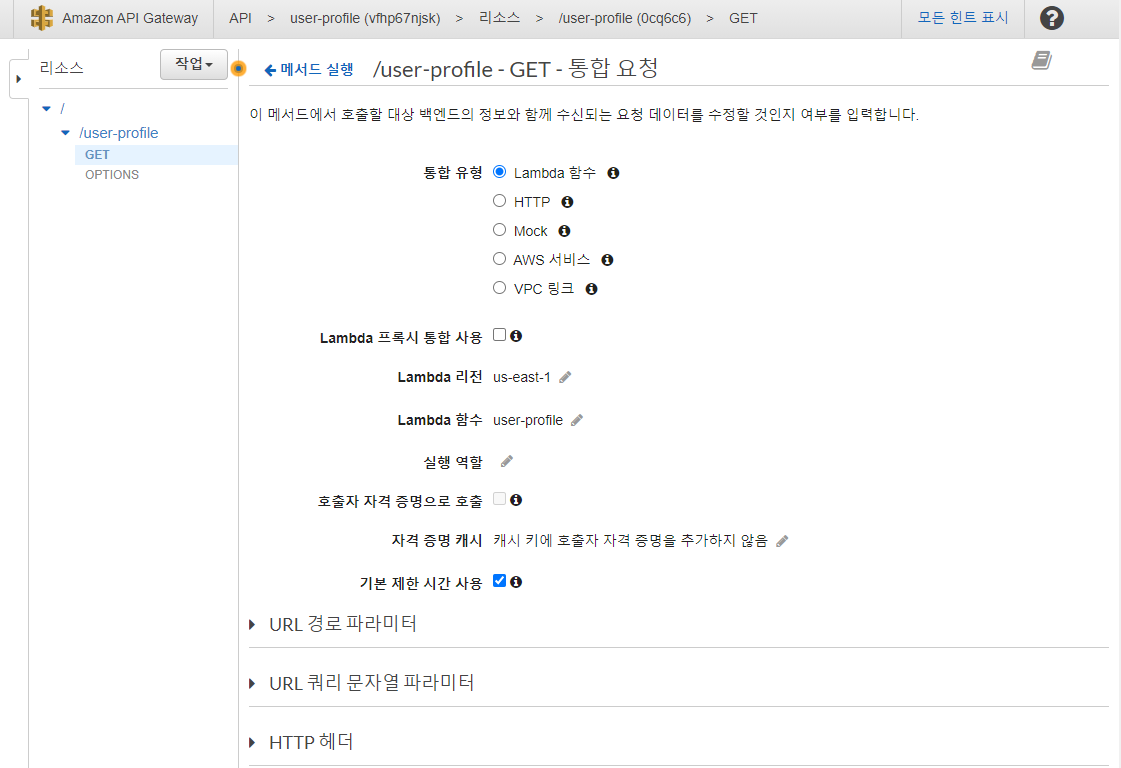
Task: Uncheck 기본 제한 시간 사용 checkbox
Action: click(x=500, y=581)
